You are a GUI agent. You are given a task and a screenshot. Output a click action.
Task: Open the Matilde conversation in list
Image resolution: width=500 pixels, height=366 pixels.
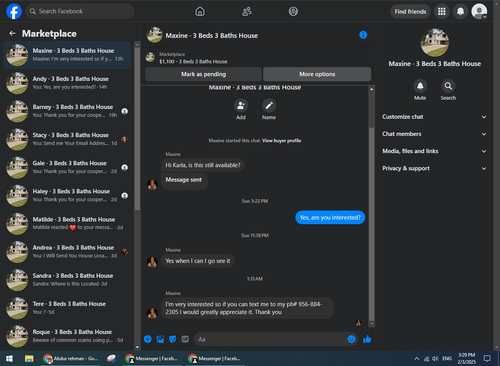pyautogui.click(x=67, y=224)
